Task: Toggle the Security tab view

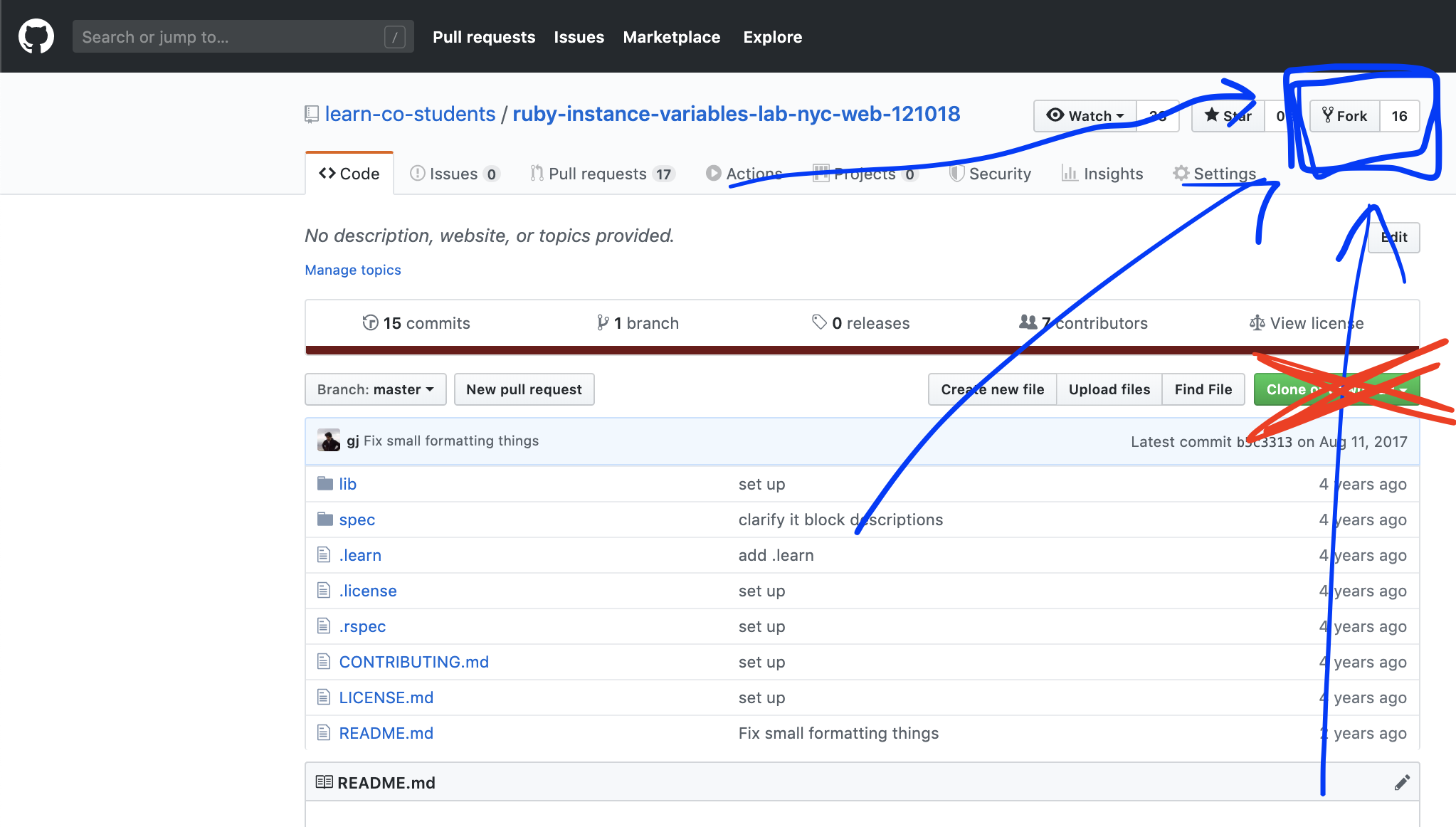Action: click(990, 173)
